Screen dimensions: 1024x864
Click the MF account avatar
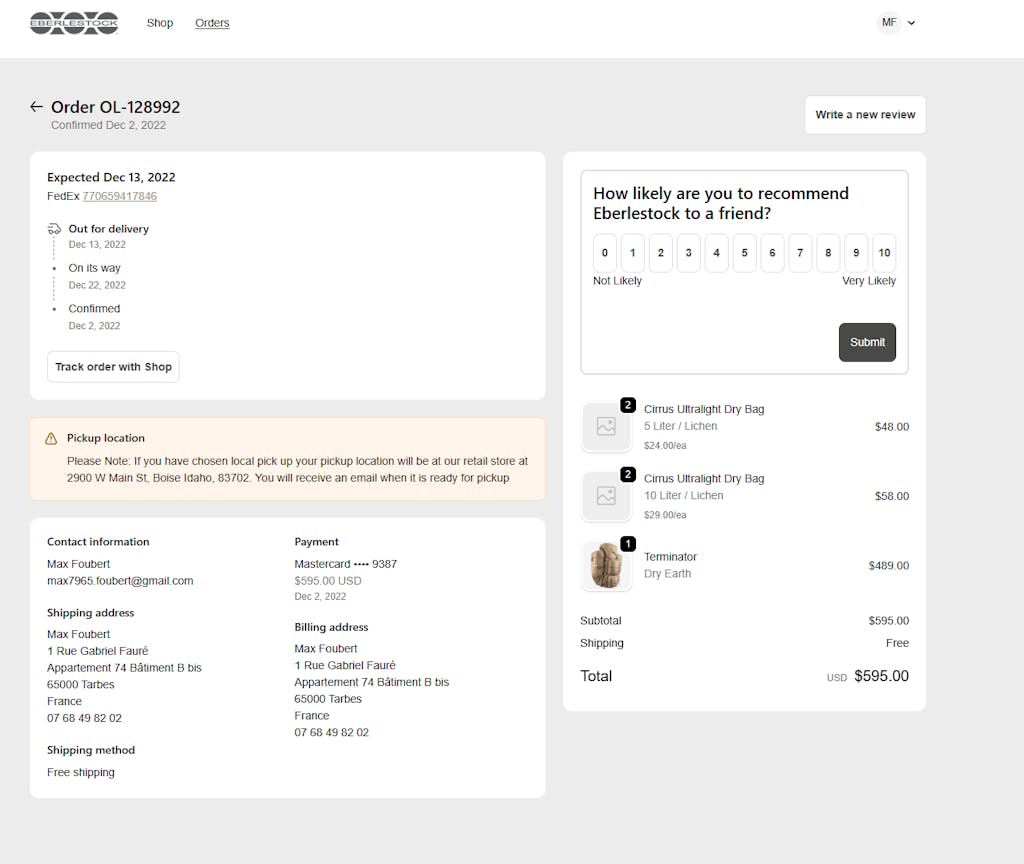tap(889, 23)
